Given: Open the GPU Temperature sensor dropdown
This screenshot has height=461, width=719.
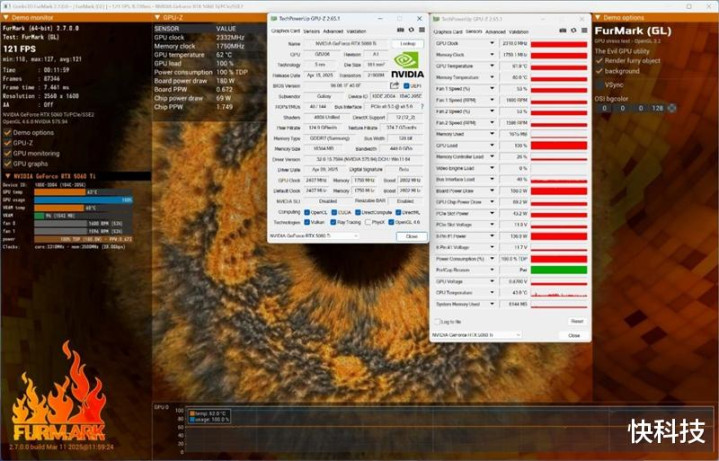Looking at the screenshot, I should click(492, 66).
